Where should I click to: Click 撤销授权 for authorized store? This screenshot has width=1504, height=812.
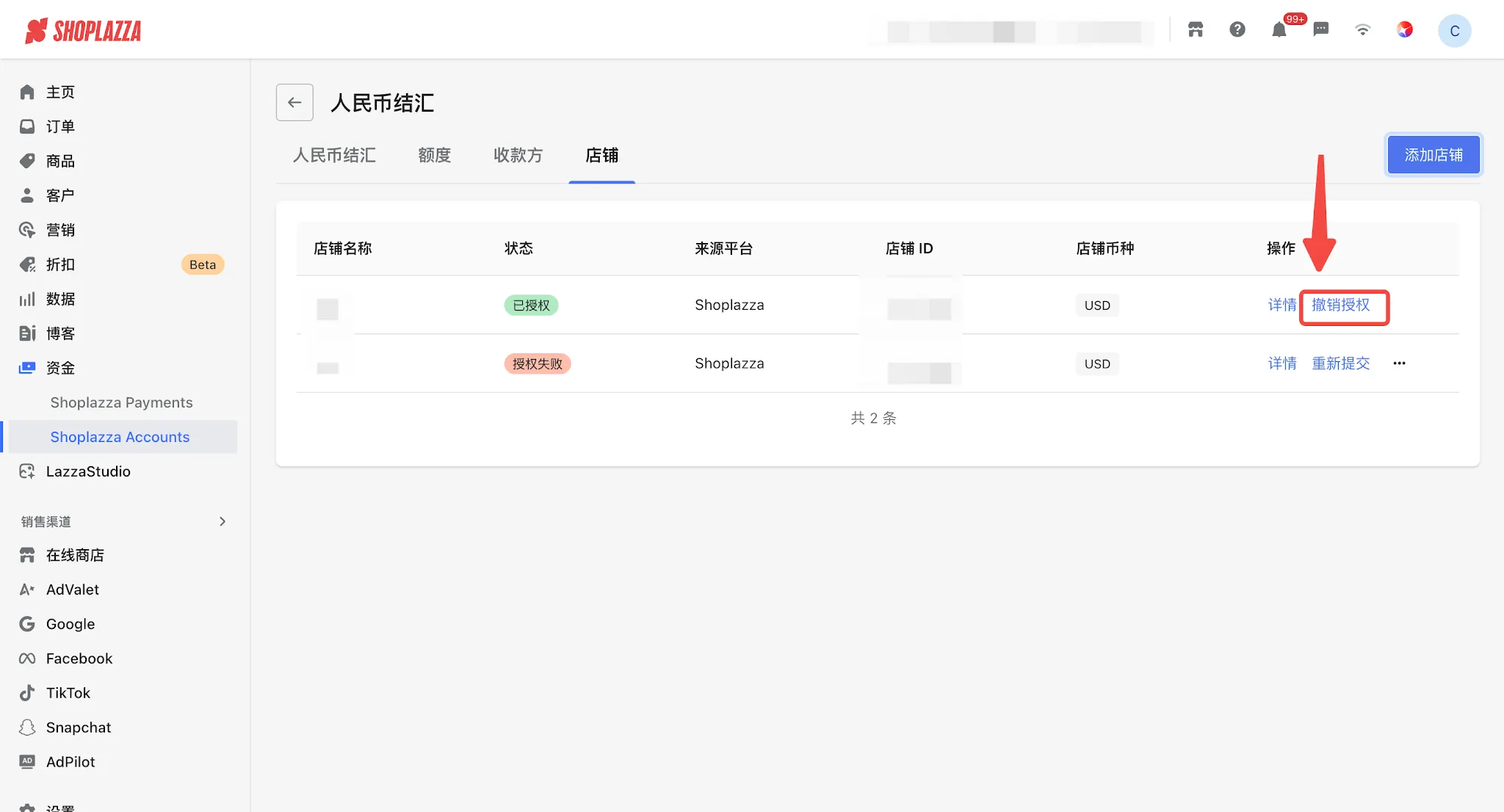1341,305
